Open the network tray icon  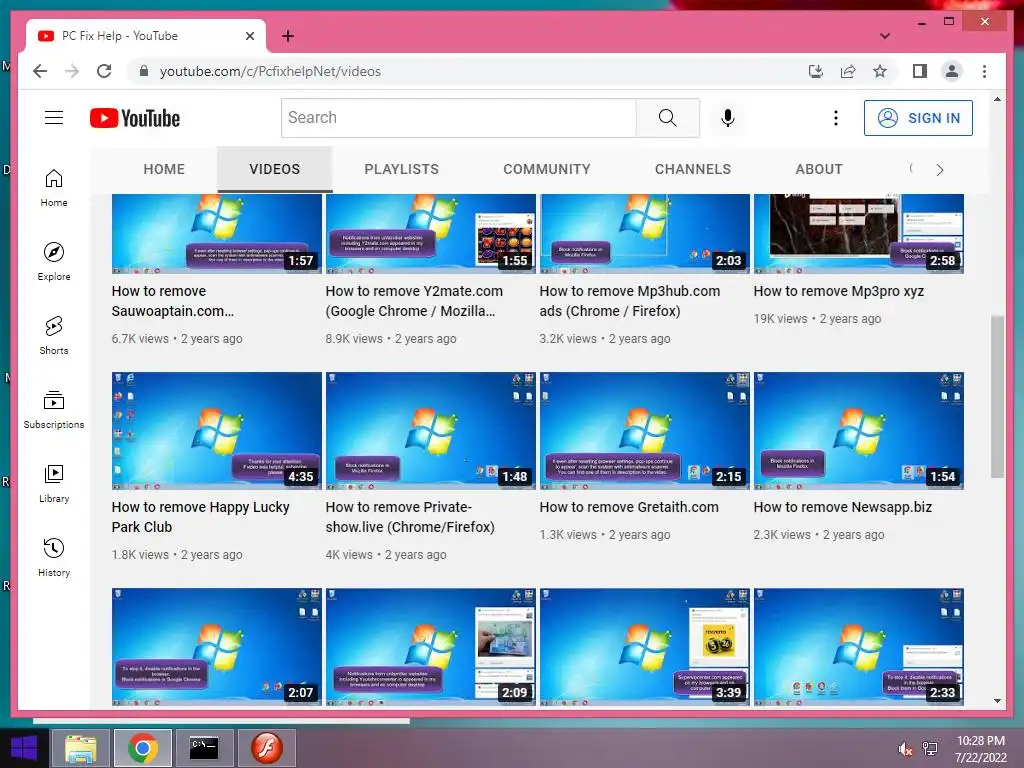pos(930,749)
